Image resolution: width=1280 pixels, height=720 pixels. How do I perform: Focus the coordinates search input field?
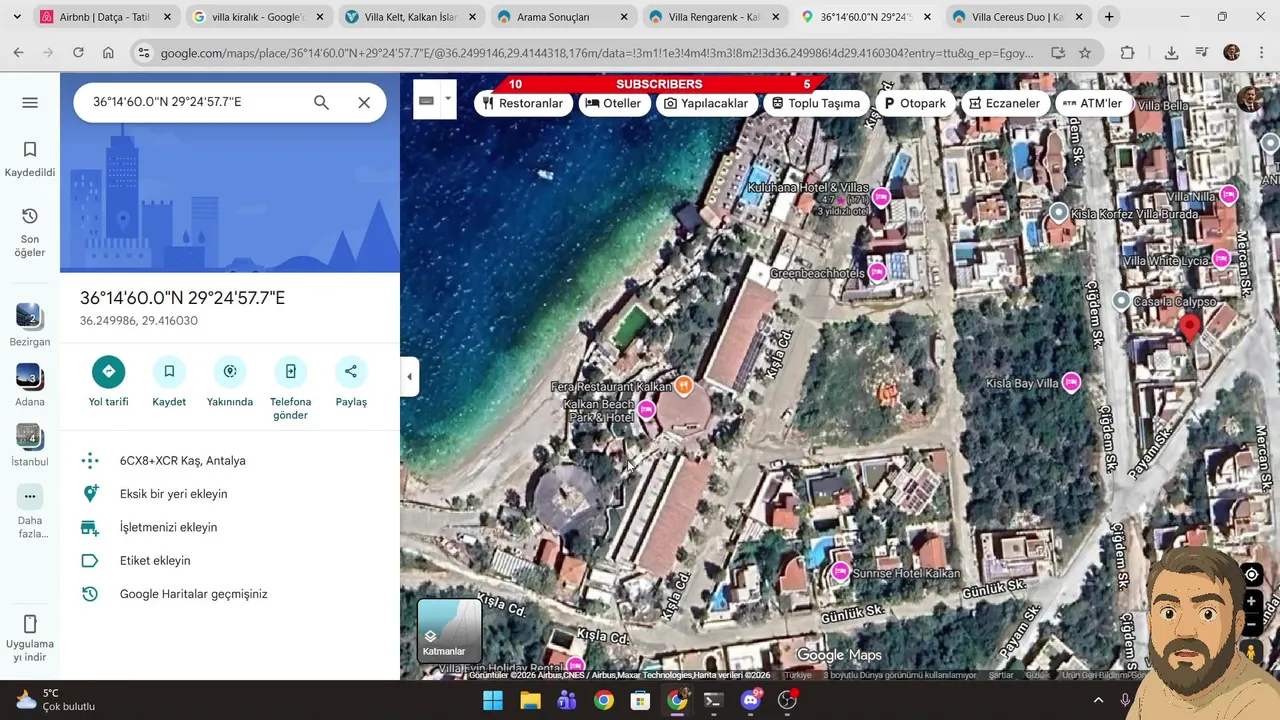point(195,102)
